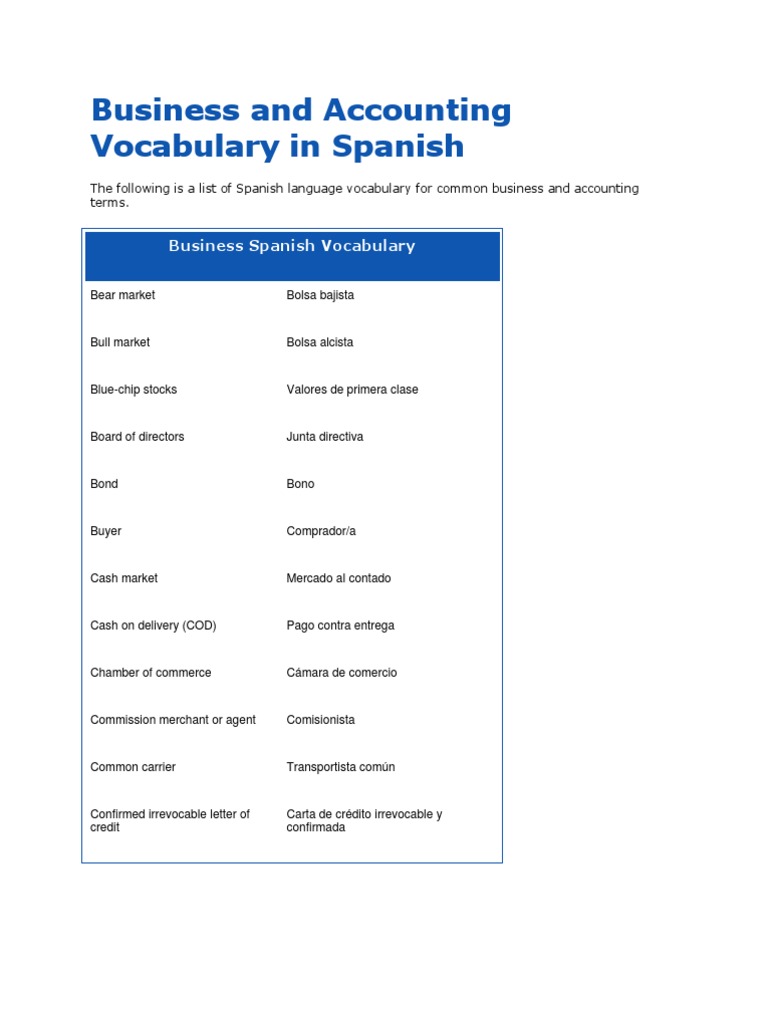
Task: Select the 'Cash market' term
Action: 124,579
